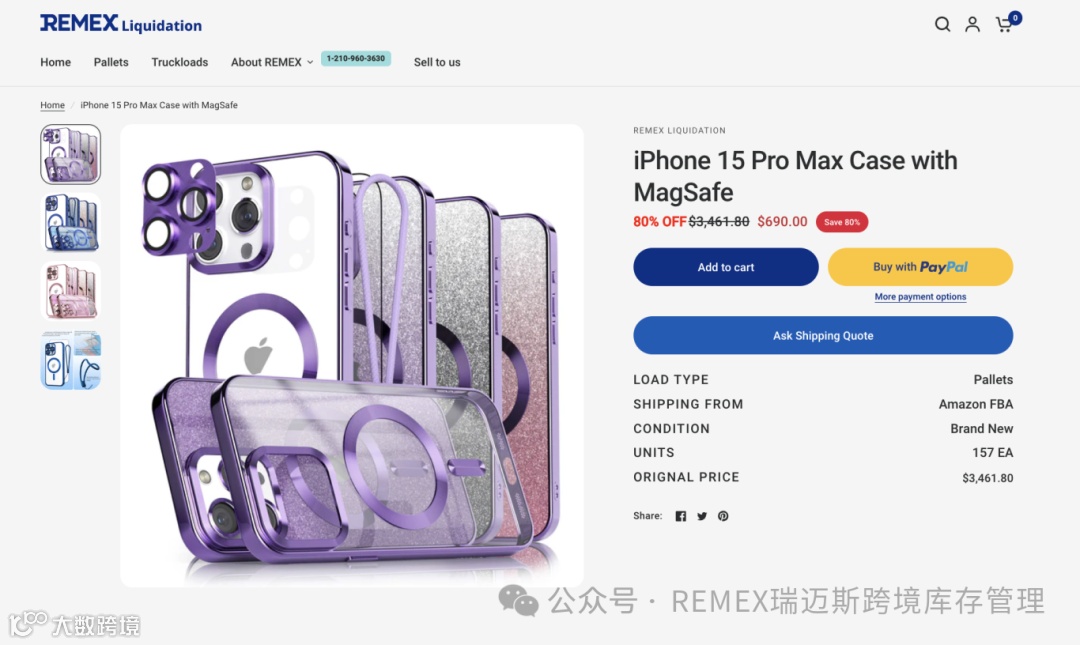Open More payment options link
This screenshot has height=645, width=1080.
tap(920, 297)
